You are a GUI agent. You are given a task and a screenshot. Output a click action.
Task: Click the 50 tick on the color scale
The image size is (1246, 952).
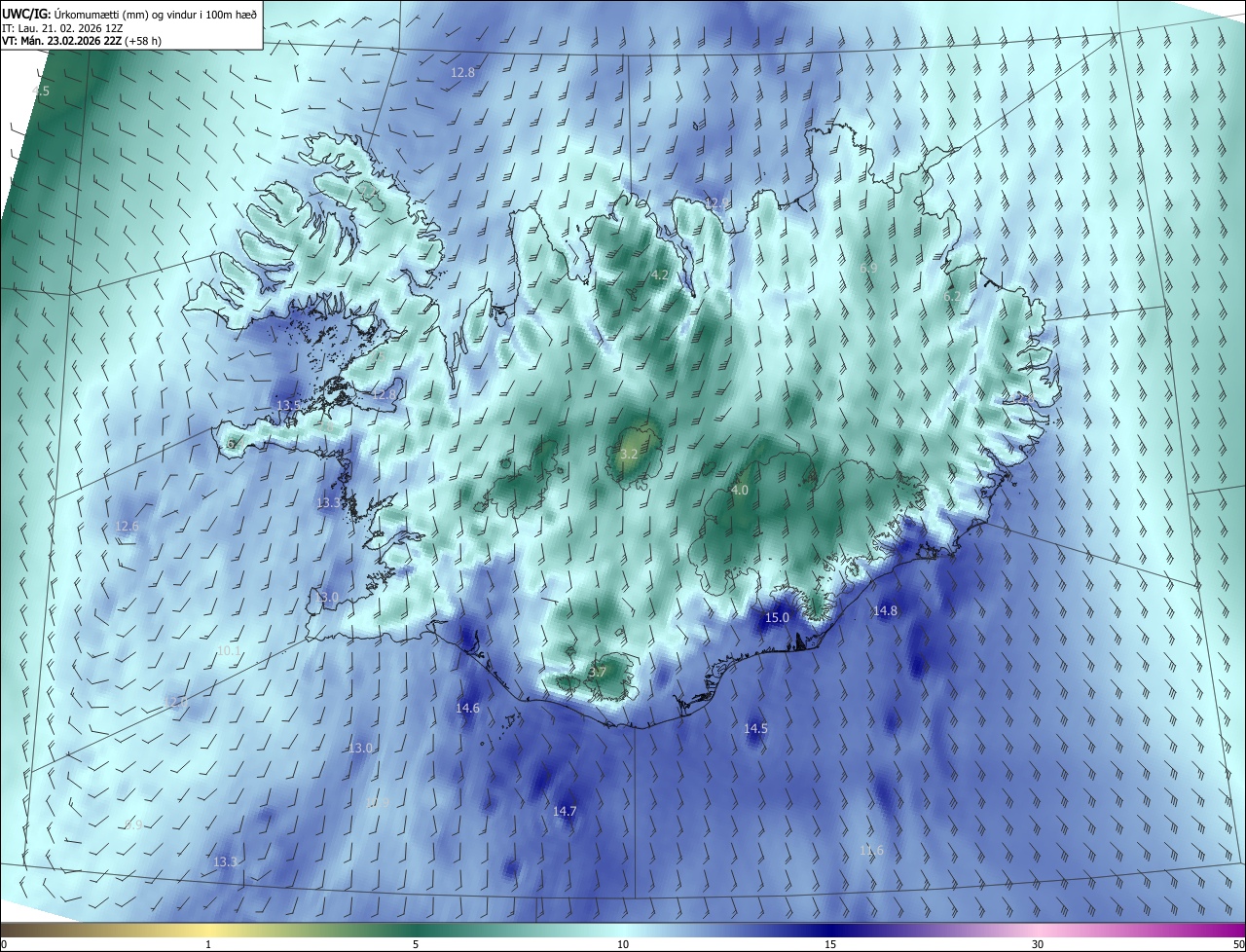(x=1238, y=944)
